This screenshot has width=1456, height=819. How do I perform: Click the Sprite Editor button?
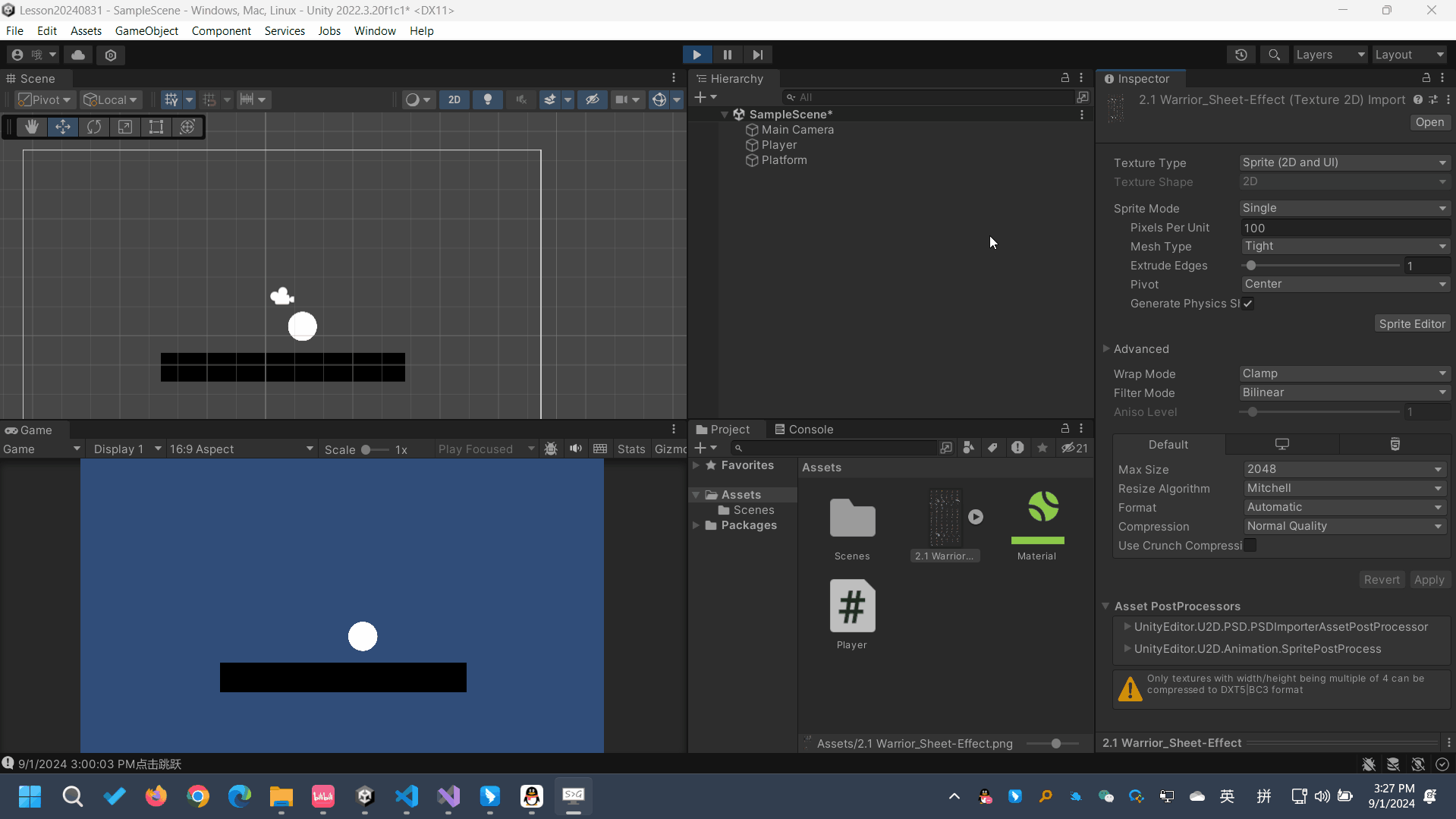pos(1411,324)
